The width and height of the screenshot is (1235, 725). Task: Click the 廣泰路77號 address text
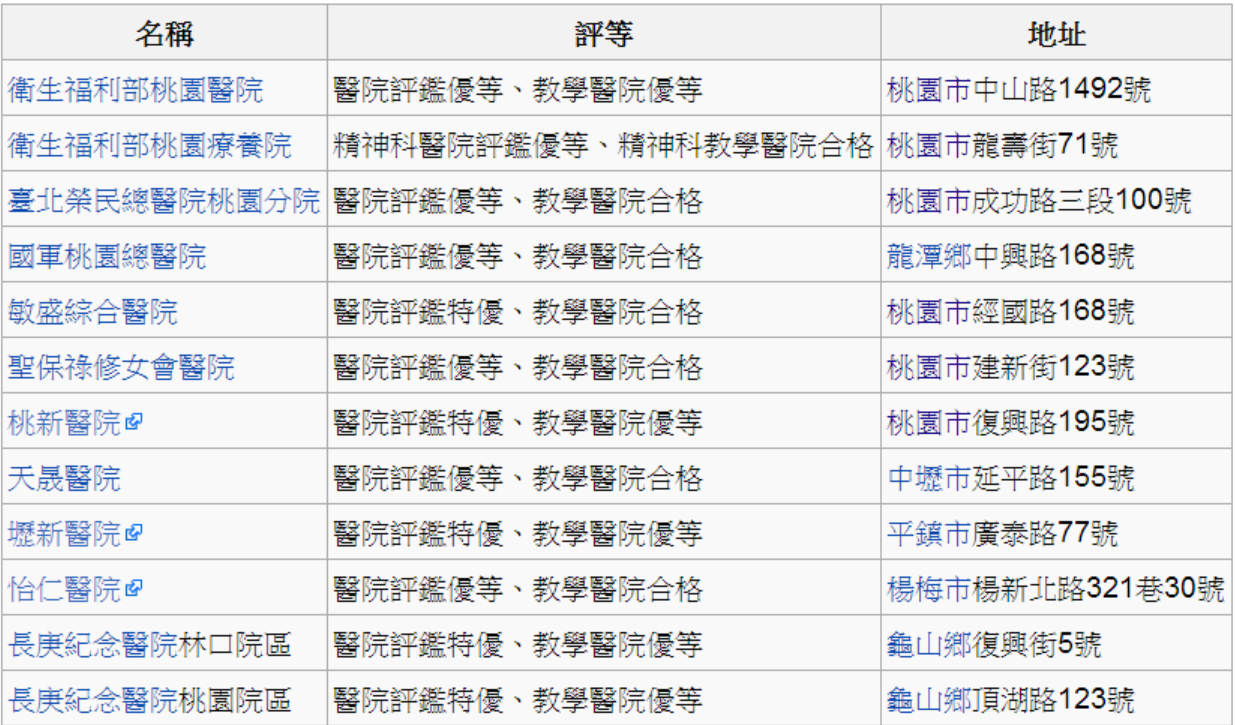click(1045, 534)
